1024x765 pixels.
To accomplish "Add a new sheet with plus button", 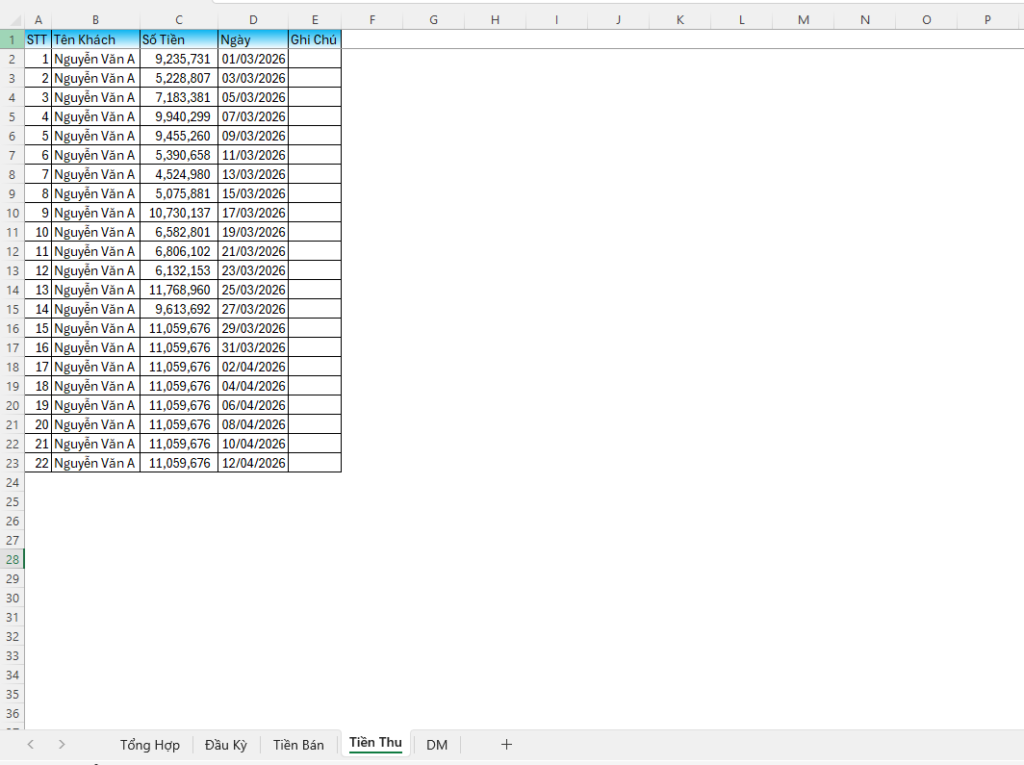I will tap(506, 744).
